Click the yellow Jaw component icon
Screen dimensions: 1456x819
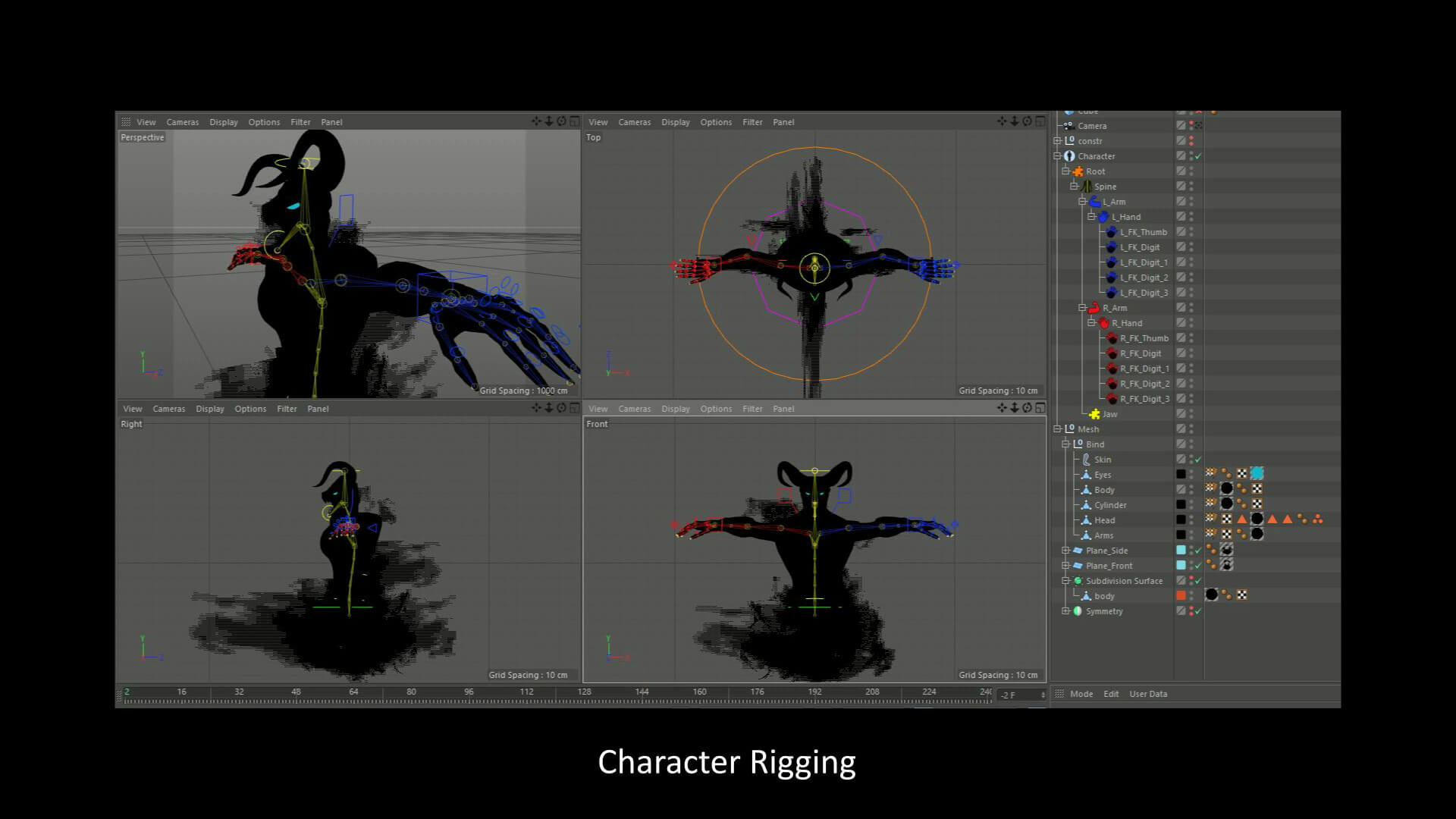pyautogui.click(x=1094, y=414)
